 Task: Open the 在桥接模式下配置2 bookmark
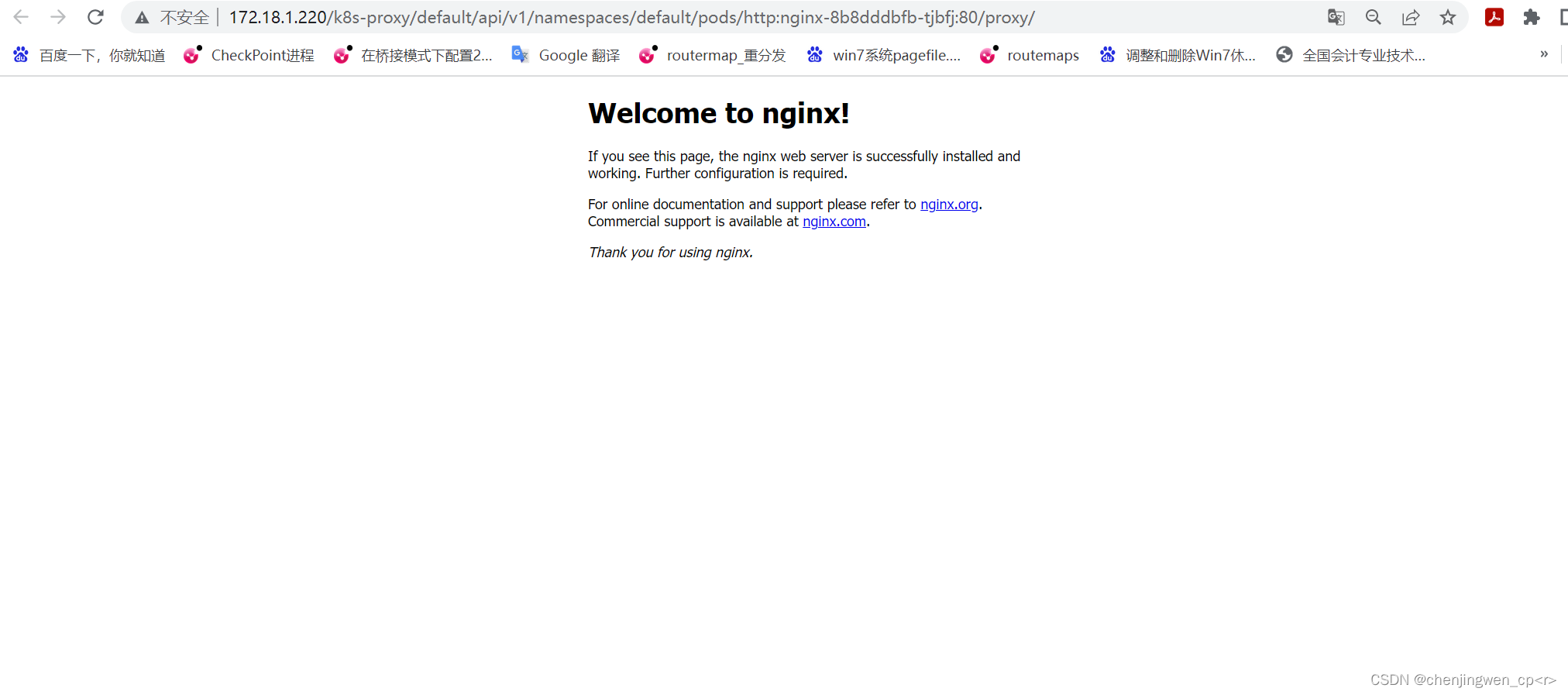pyautogui.click(x=413, y=55)
